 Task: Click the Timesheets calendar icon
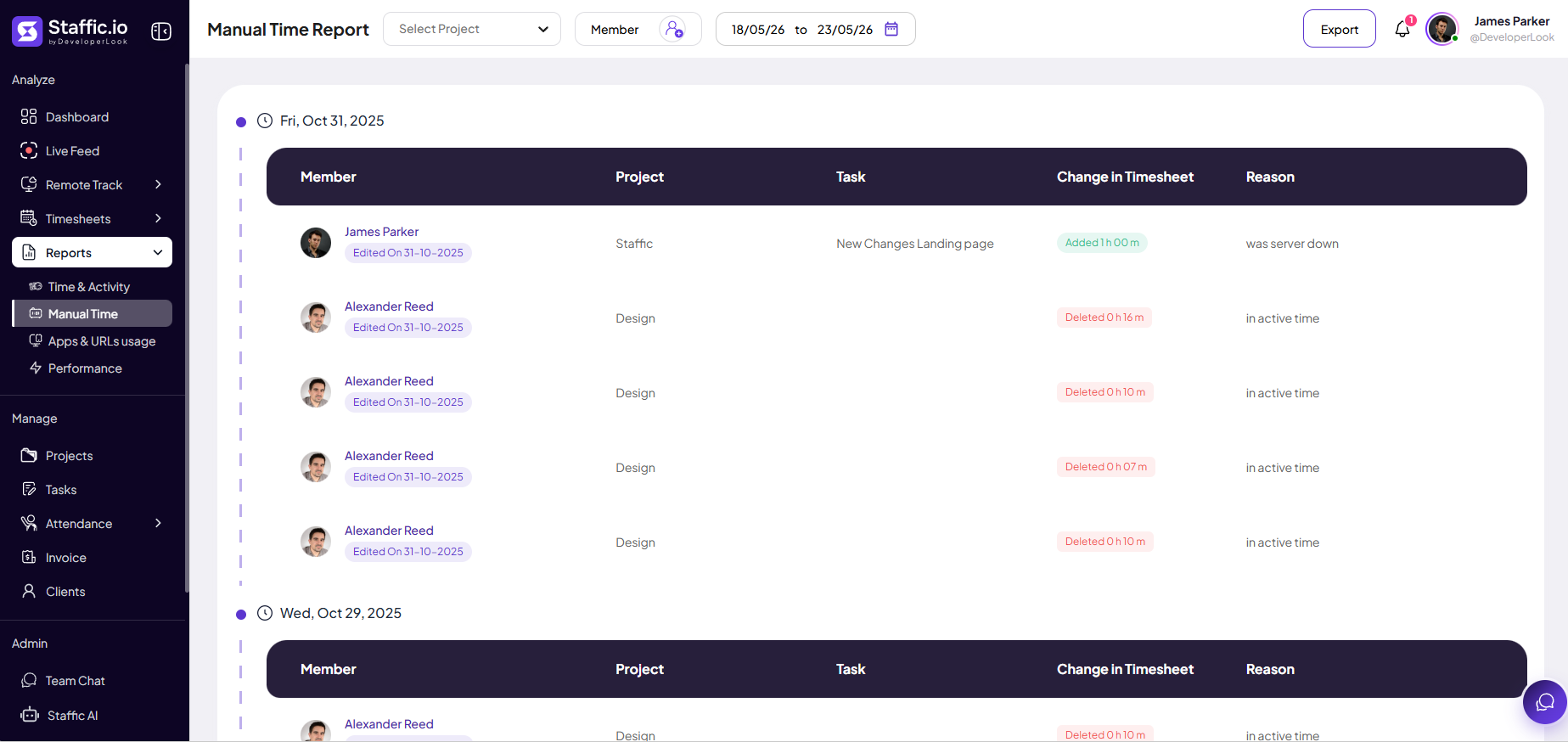point(29,218)
